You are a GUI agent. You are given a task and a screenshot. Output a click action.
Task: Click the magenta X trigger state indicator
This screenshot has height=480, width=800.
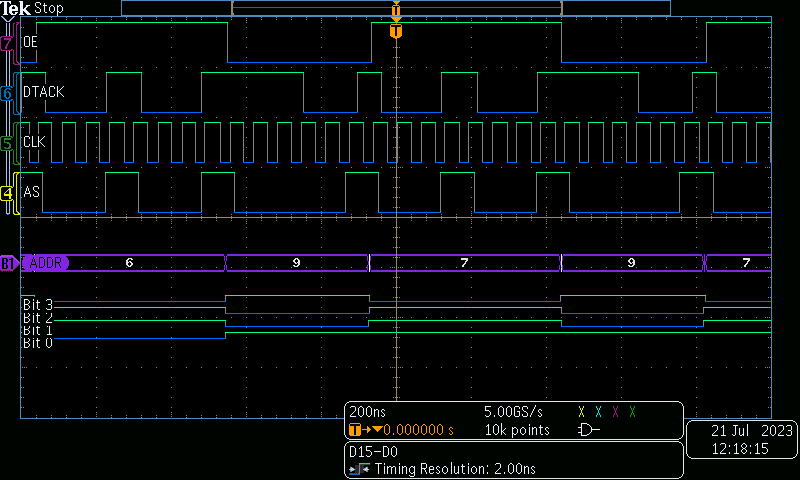click(x=615, y=412)
